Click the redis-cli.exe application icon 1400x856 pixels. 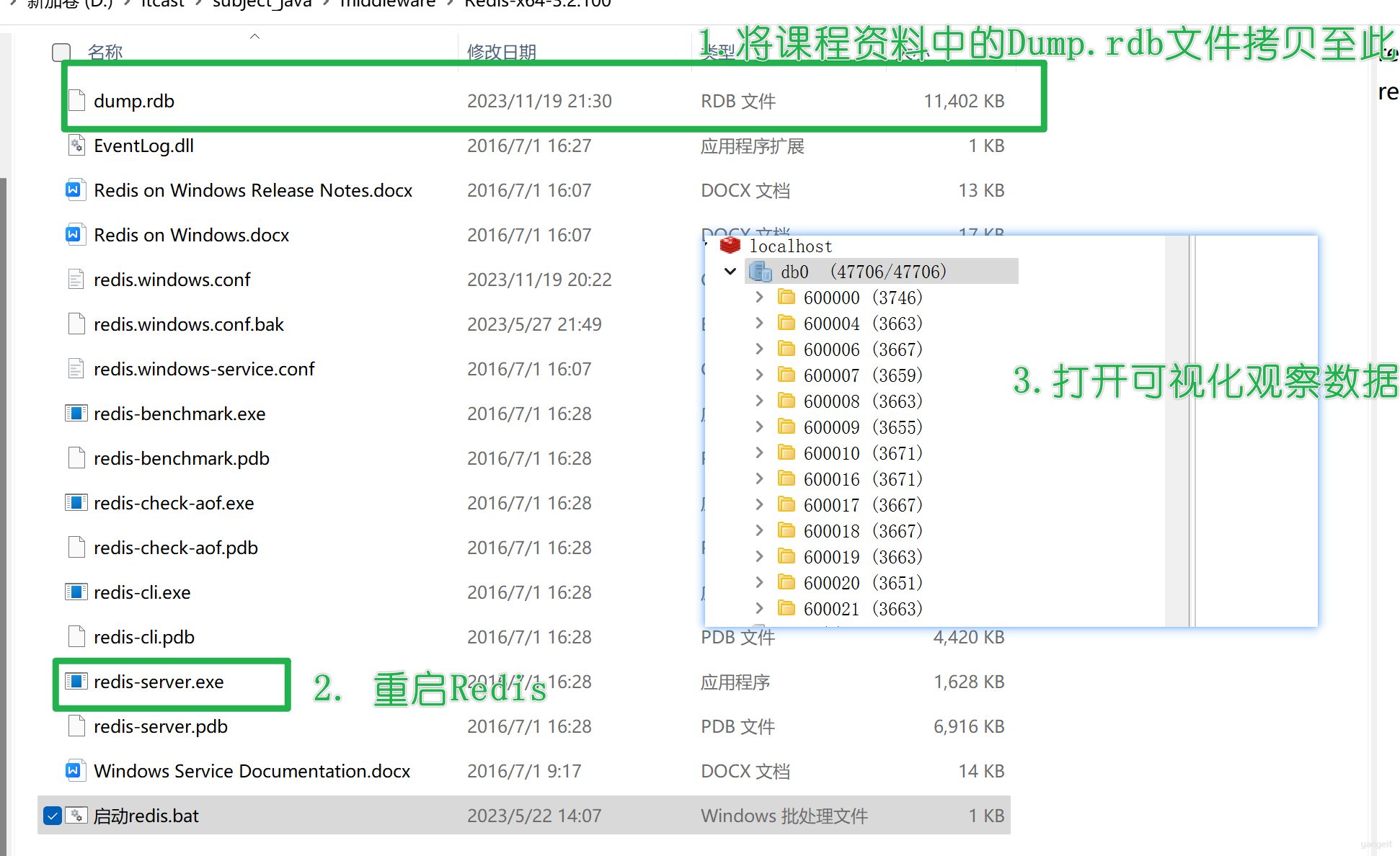[76, 592]
